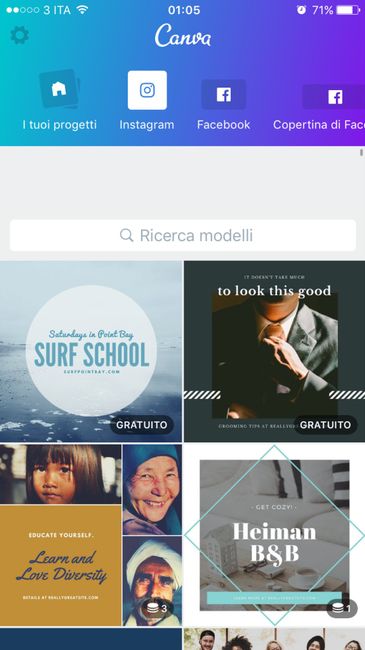Focus the 'Ricerca modelli' search field
This screenshot has width=365, height=650.
point(183,235)
